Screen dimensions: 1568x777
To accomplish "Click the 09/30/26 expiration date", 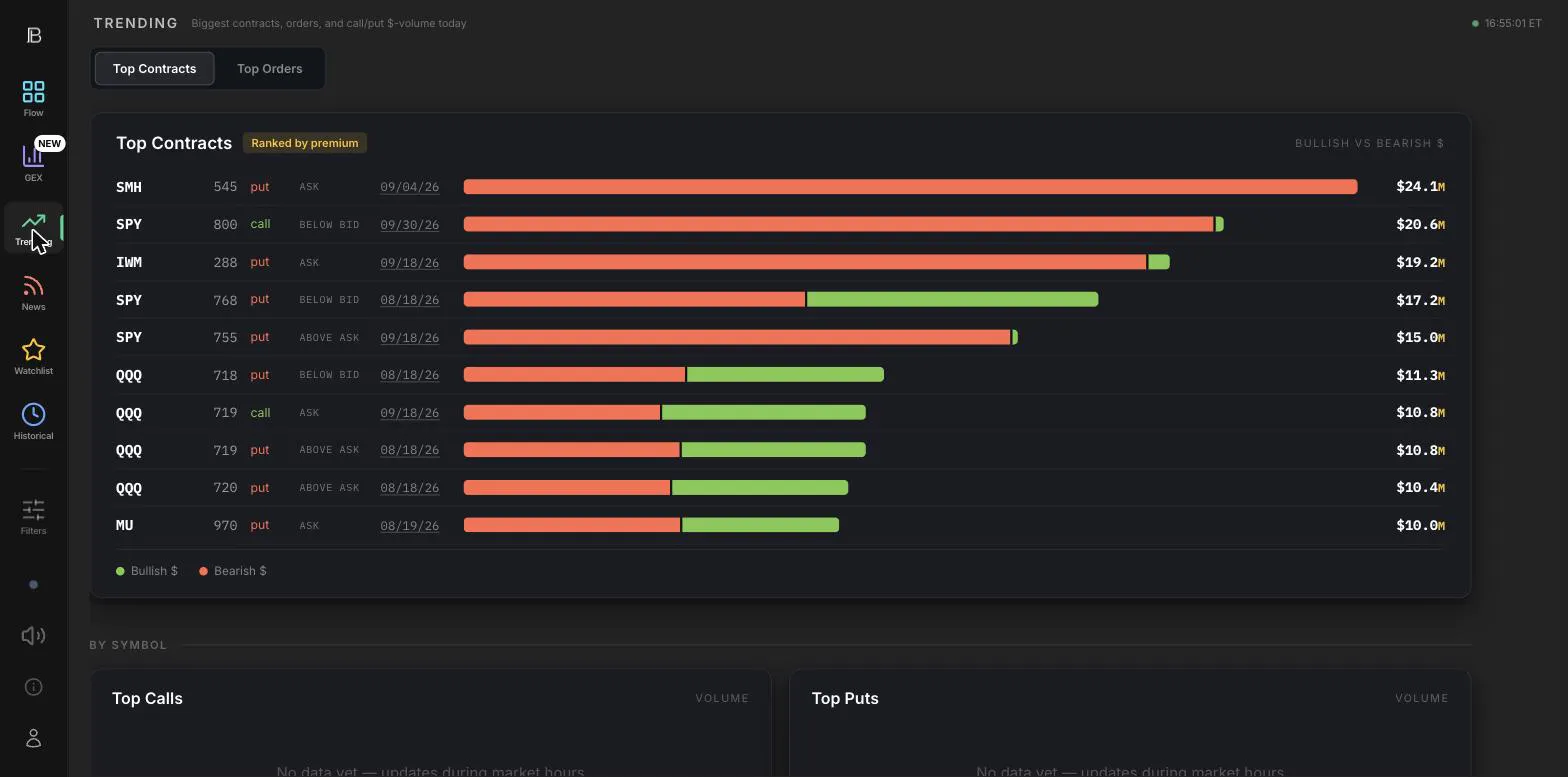I will 409,224.
